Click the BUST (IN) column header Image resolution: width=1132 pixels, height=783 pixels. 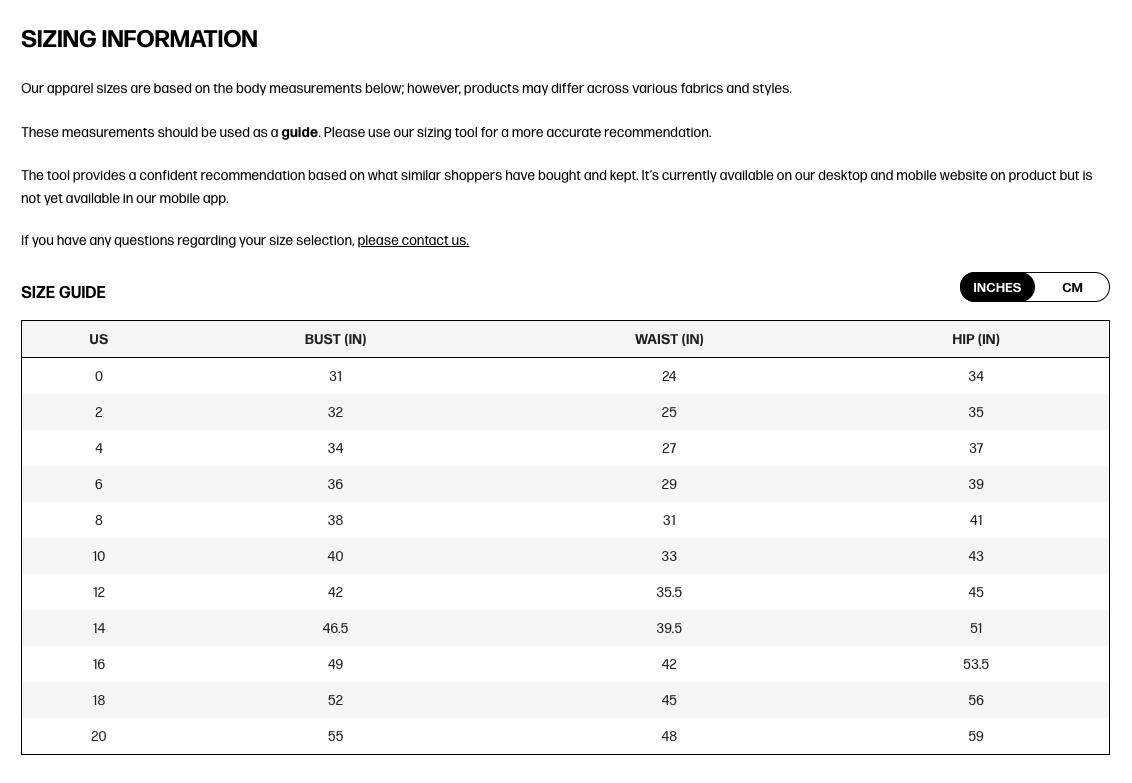pos(335,339)
